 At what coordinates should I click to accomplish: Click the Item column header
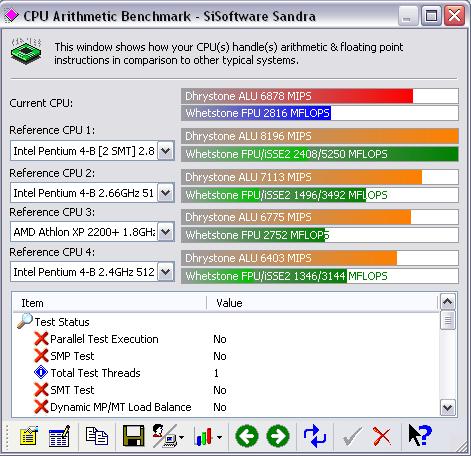click(x=109, y=303)
